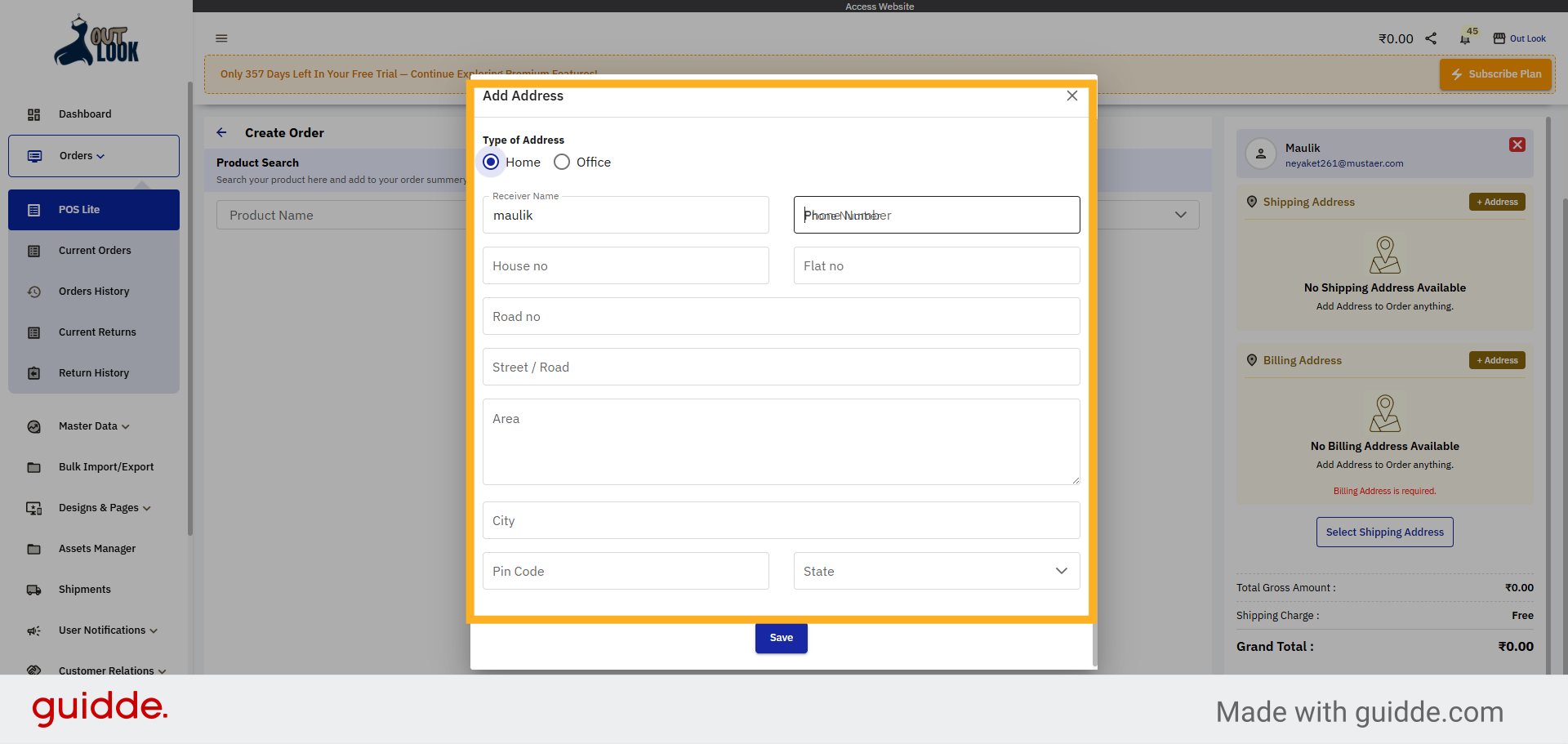This screenshot has height=744, width=1568.
Task: Open the State dropdown
Action: [x=936, y=571]
